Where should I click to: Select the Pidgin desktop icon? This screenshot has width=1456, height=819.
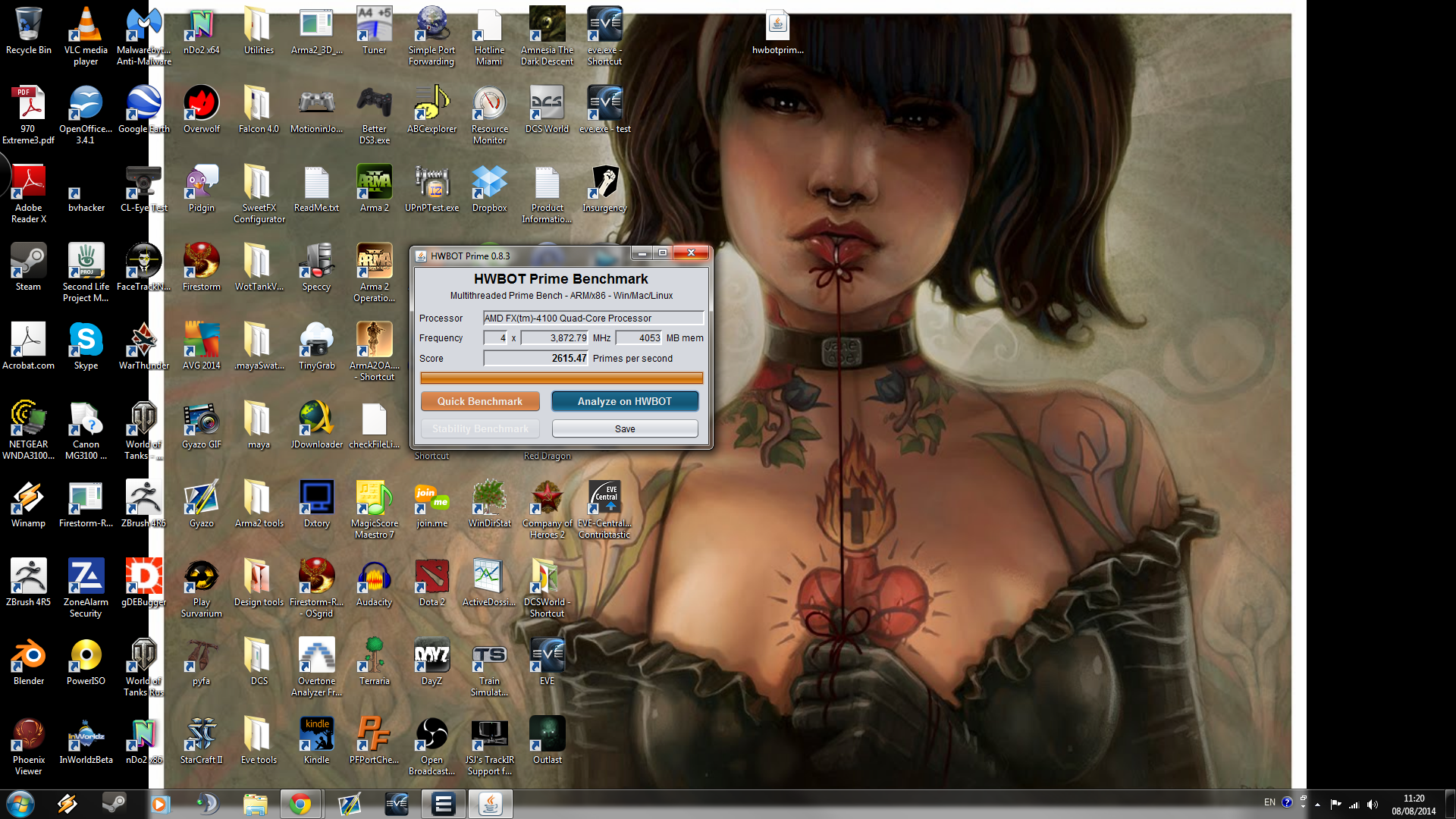click(201, 188)
